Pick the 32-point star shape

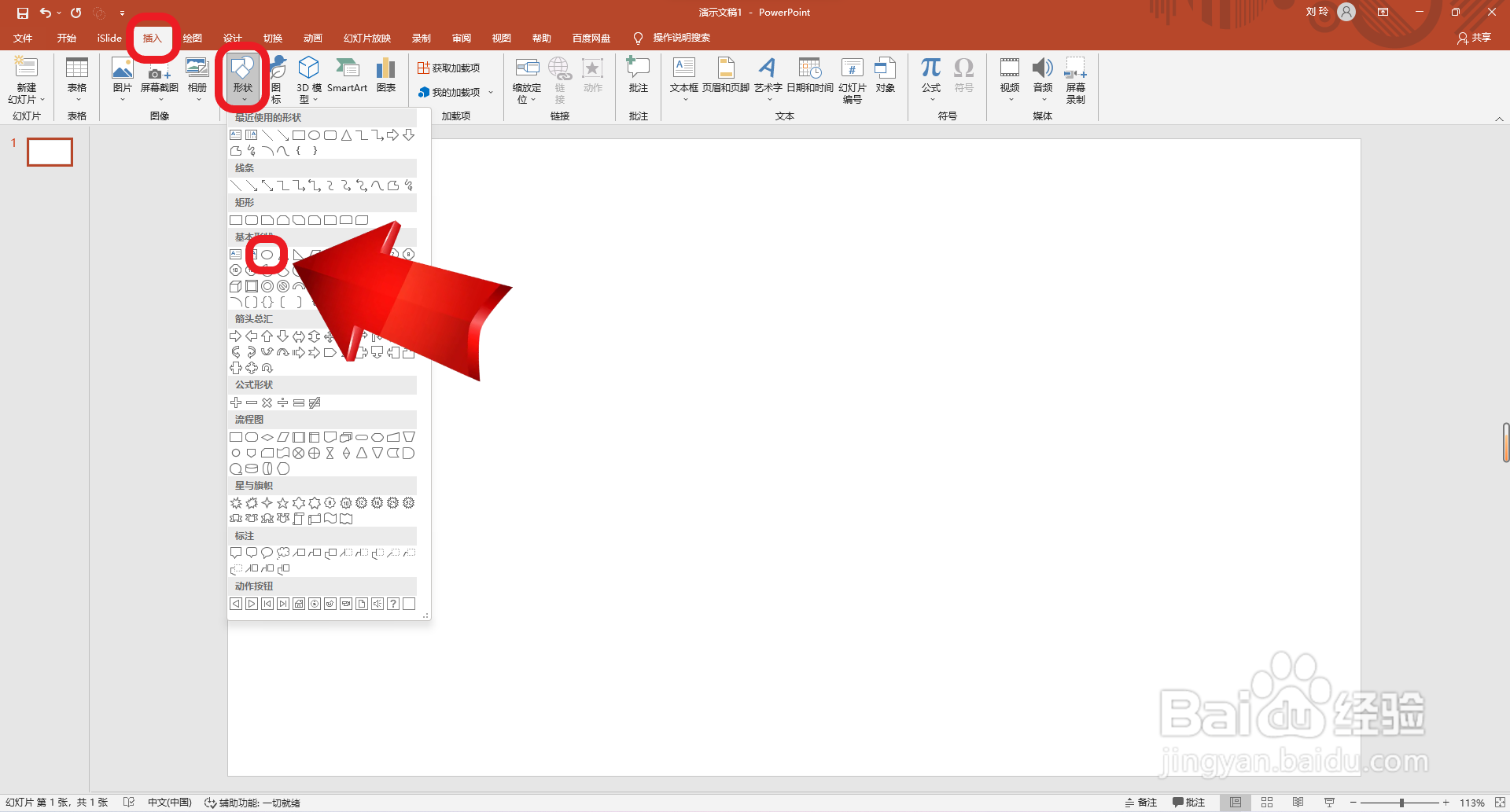(x=409, y=503)
